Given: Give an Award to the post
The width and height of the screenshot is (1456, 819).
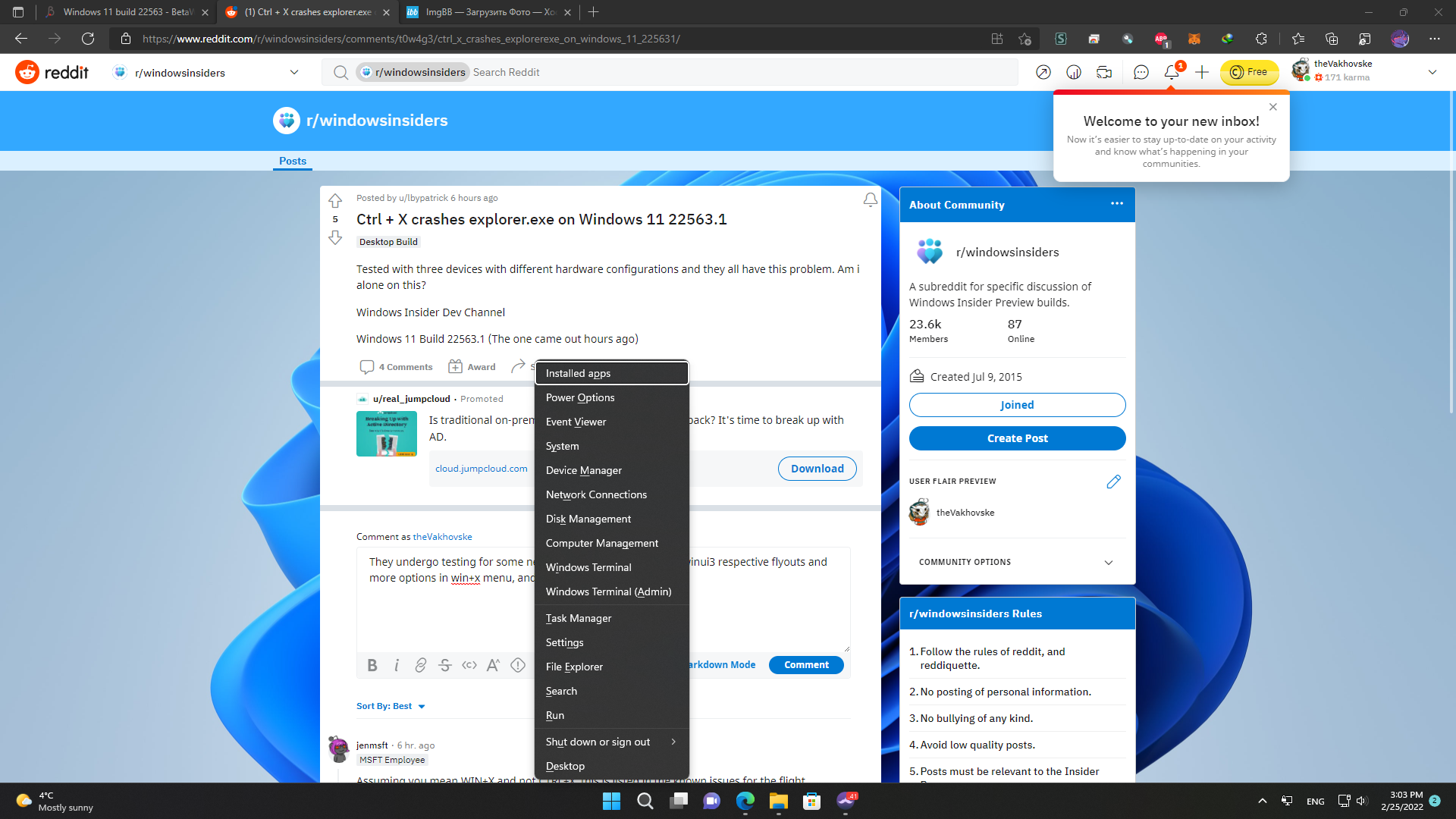Looking at the screenshot, I should (472, 367).
